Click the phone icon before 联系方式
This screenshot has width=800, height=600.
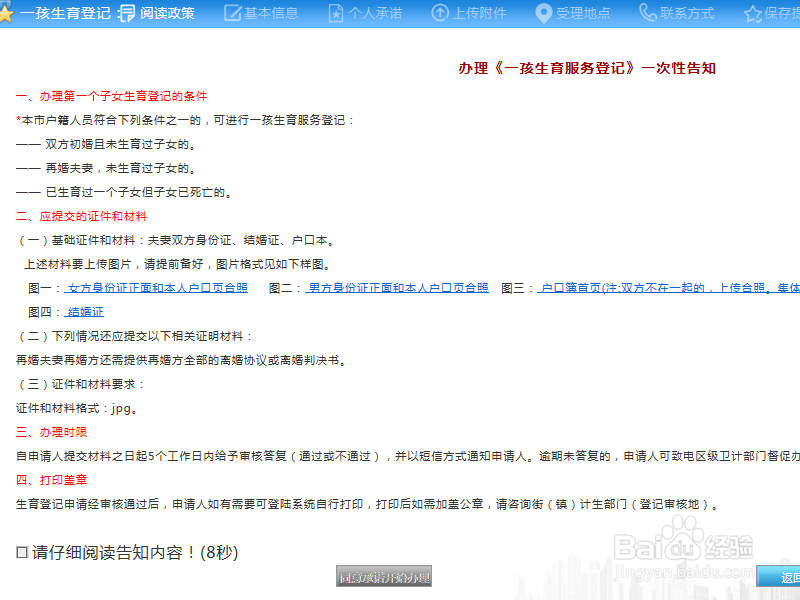pos(648,13)
